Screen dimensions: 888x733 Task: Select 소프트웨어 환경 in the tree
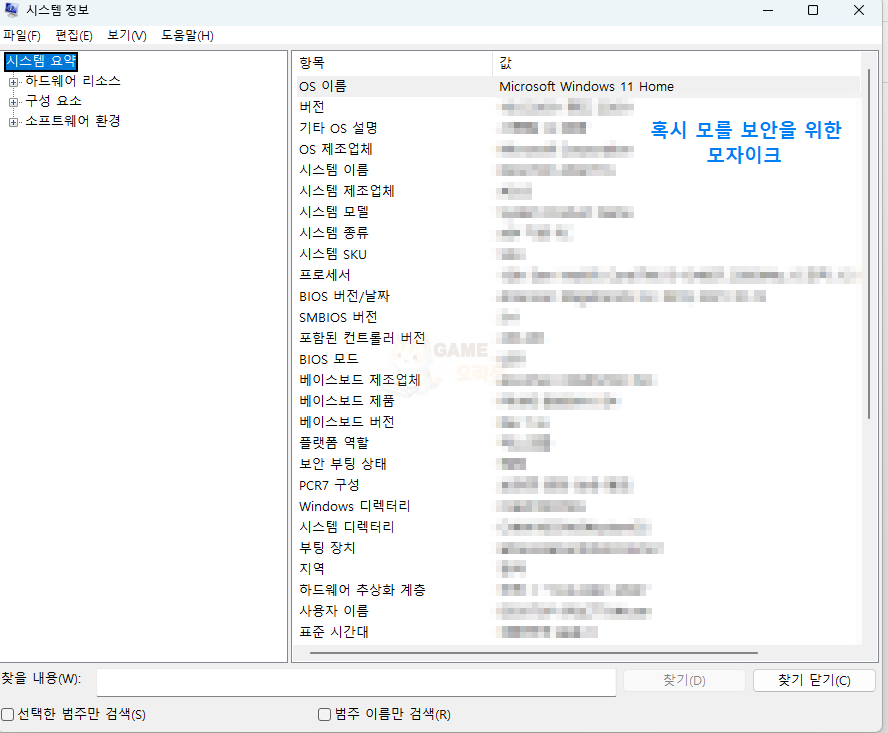pos(73,121)
